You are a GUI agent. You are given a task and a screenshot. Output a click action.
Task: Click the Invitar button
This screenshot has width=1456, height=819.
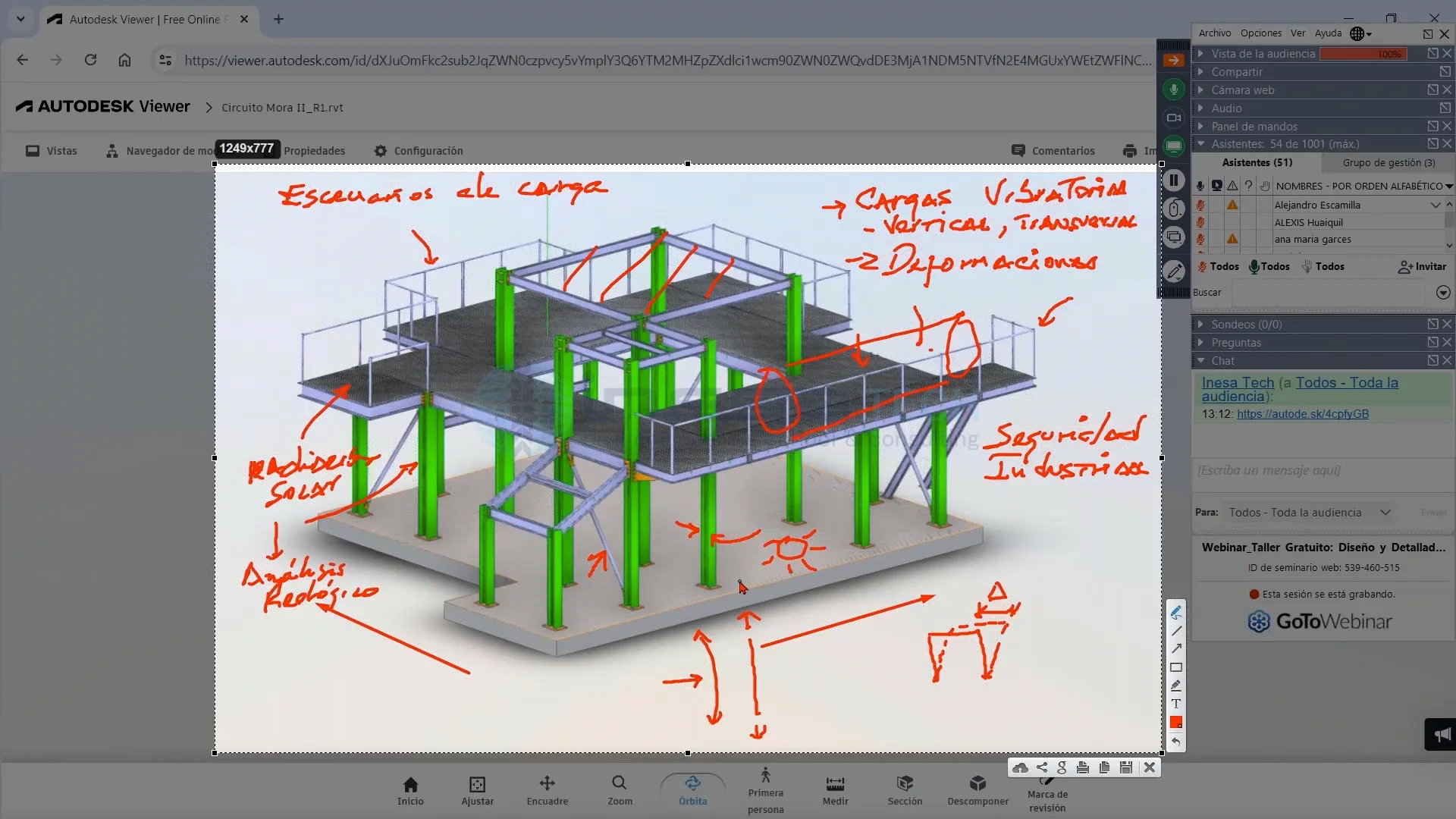(1423, 267)
